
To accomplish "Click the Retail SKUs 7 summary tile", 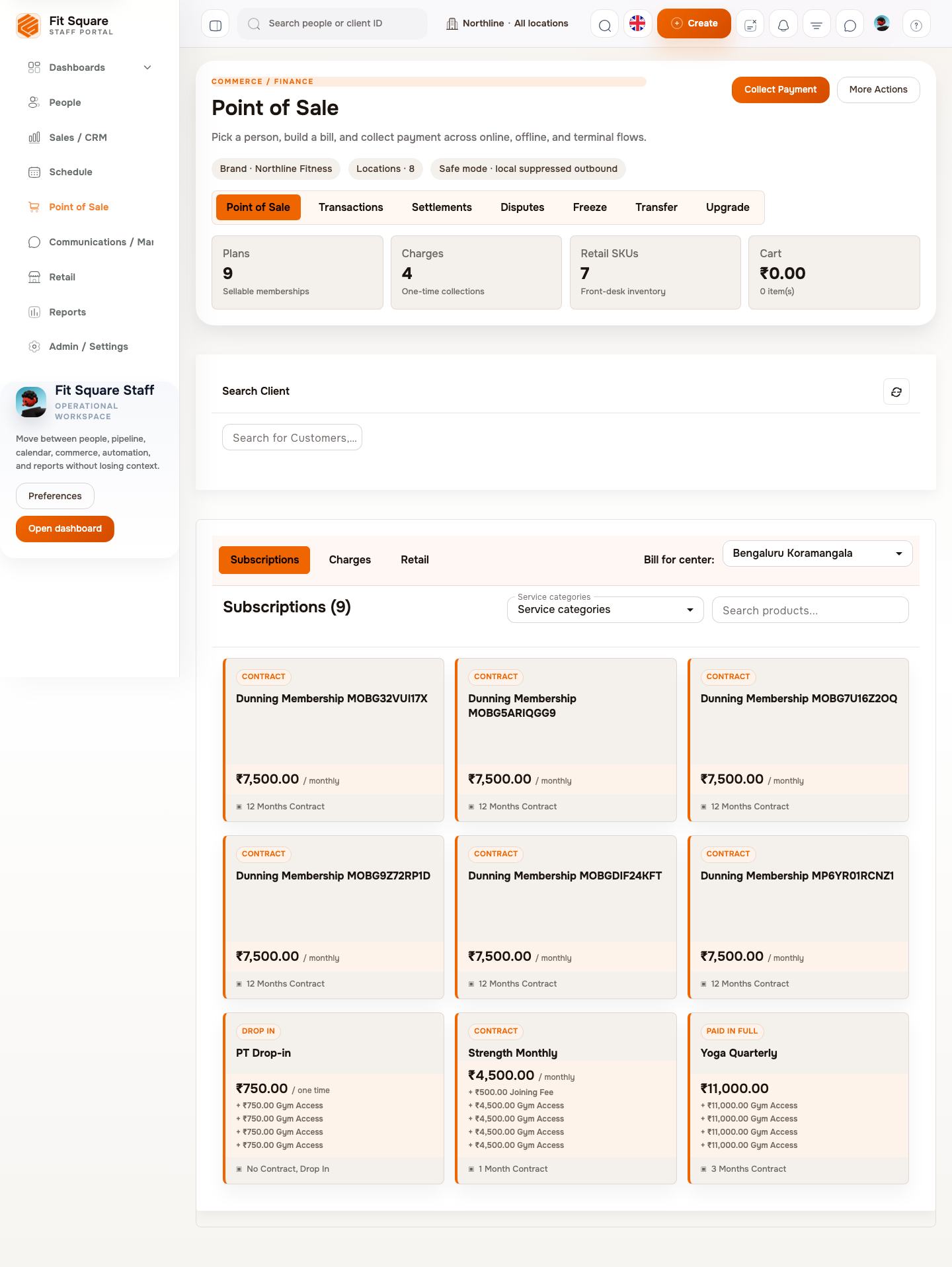I will pos(655,272).
